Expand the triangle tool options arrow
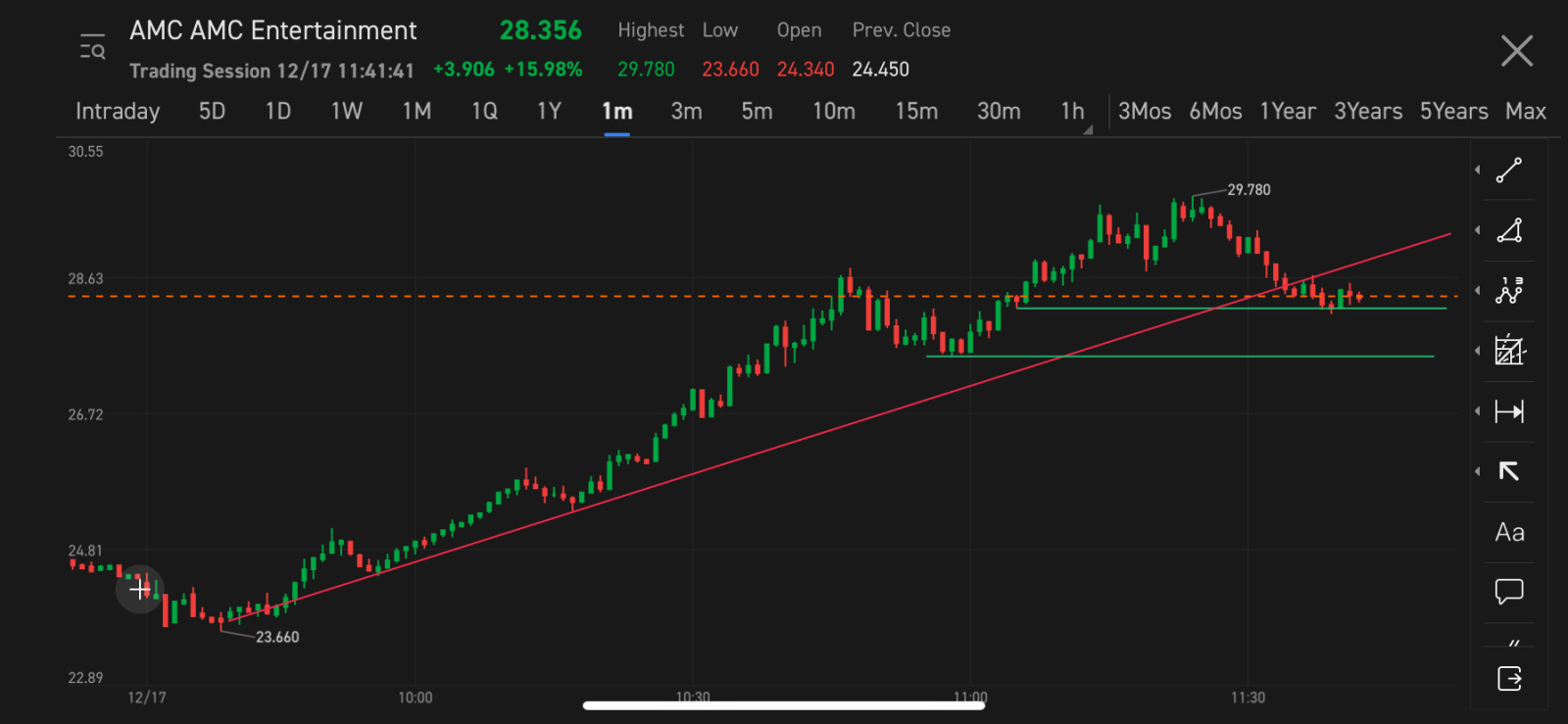Image resolution: width=1568 pixels, height=724 pixels. (x=1478, y=230)
